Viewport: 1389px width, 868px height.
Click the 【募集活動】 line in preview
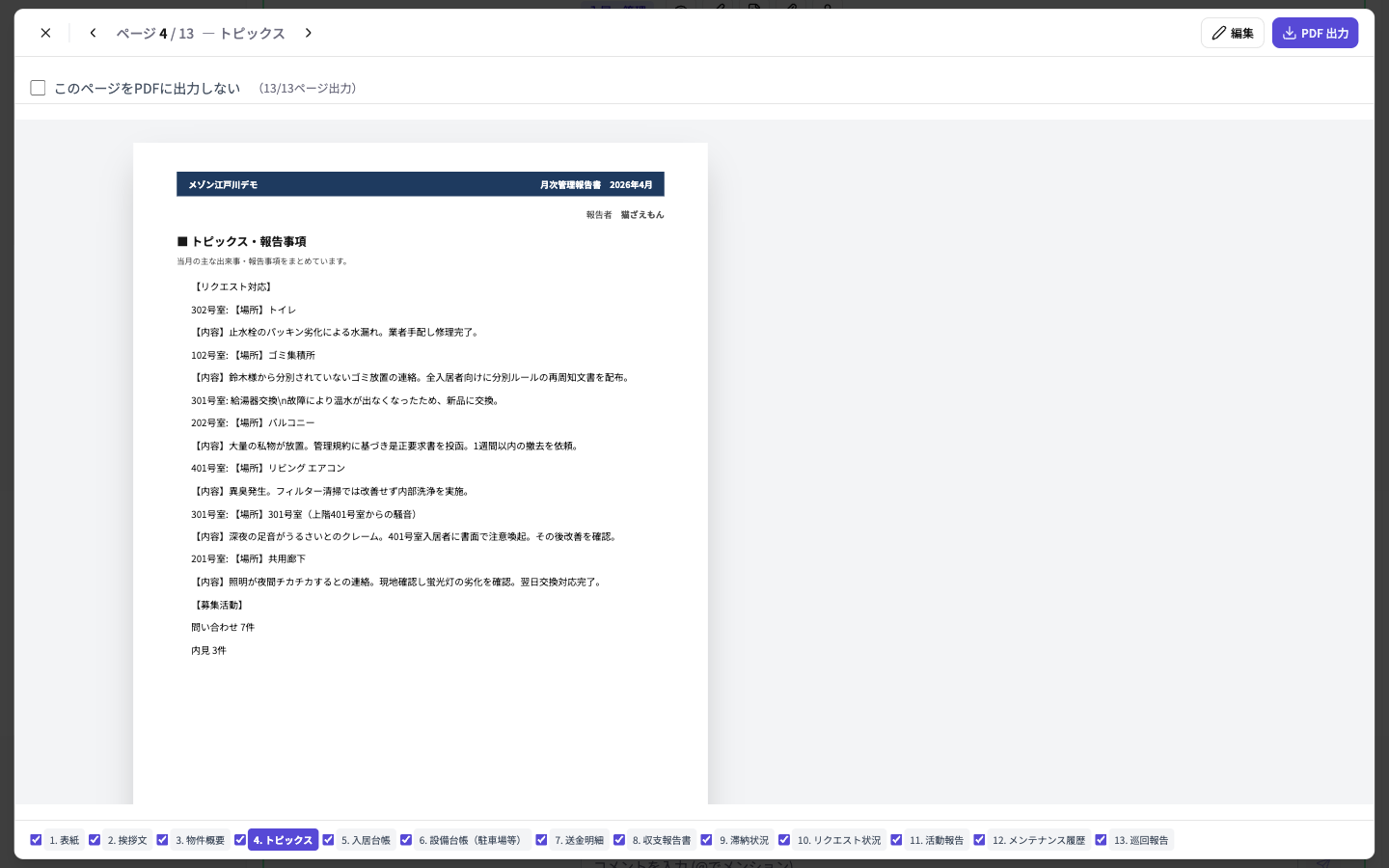point(218,606)
